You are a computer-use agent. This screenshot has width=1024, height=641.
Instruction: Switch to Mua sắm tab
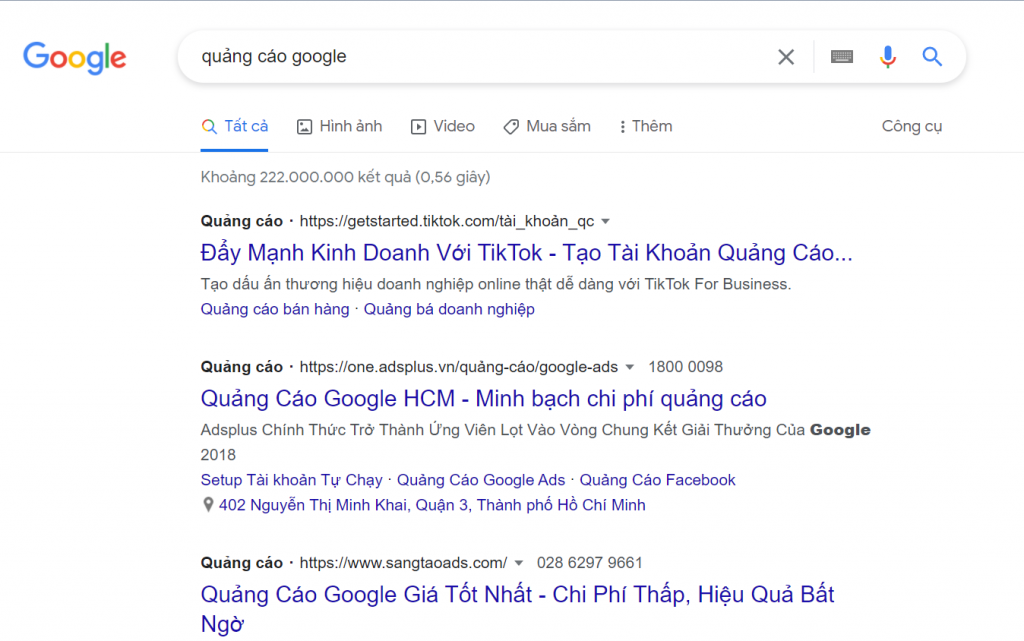[547, 127]
